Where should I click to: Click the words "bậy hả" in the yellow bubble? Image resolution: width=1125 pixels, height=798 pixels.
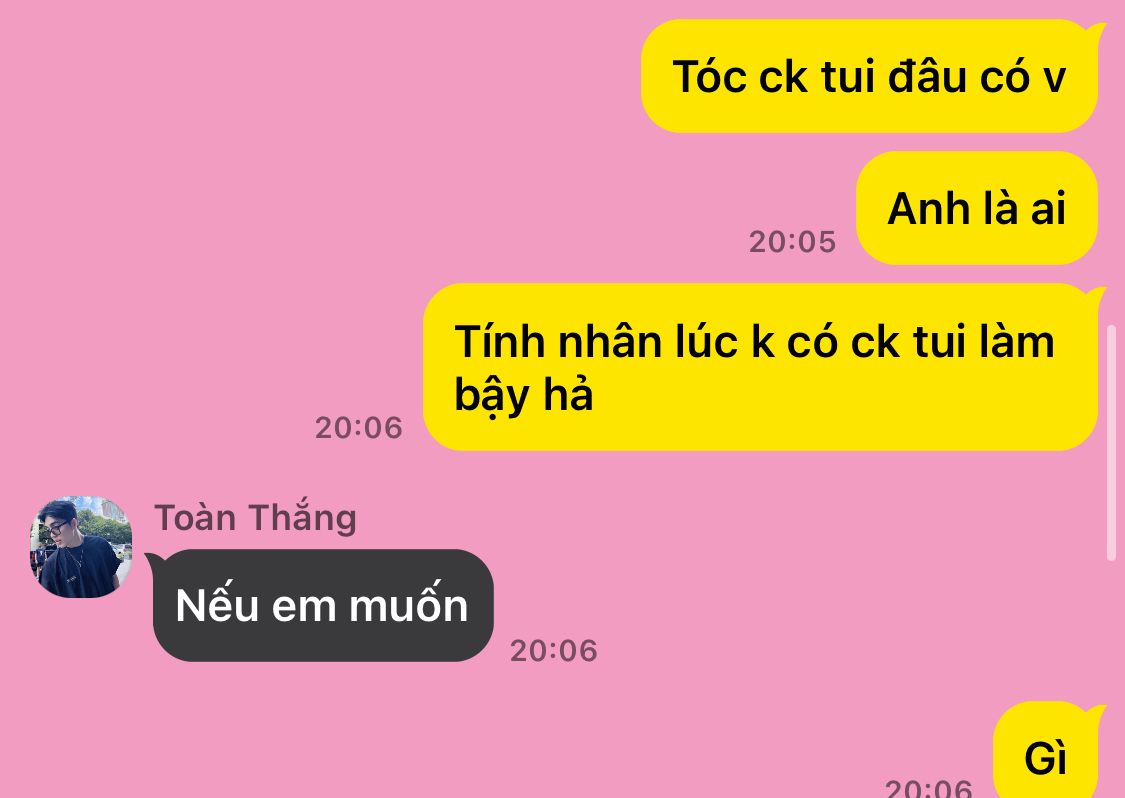pos(524,396)
